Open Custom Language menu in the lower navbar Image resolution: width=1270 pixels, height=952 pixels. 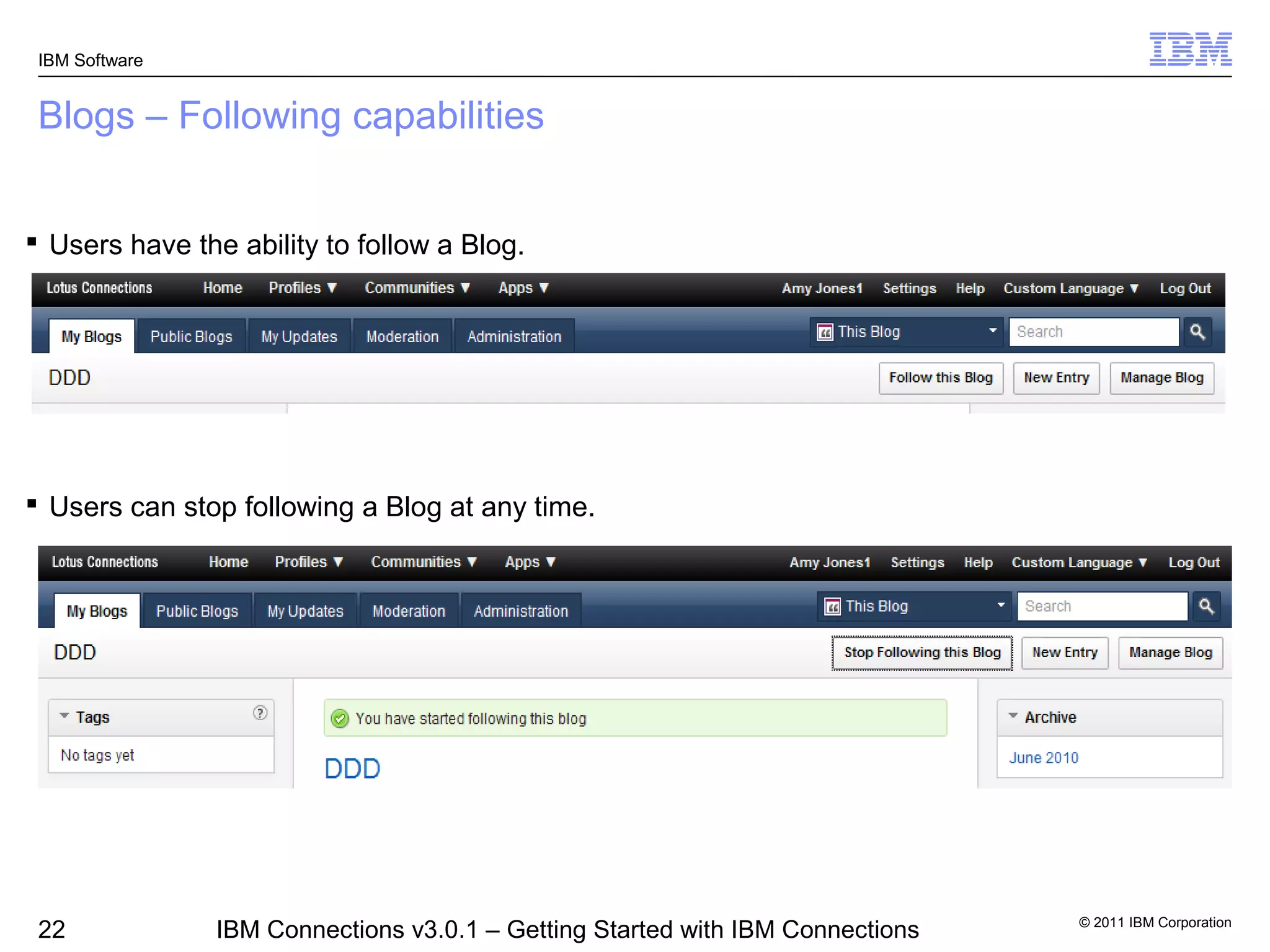[x=1080, y=563]
